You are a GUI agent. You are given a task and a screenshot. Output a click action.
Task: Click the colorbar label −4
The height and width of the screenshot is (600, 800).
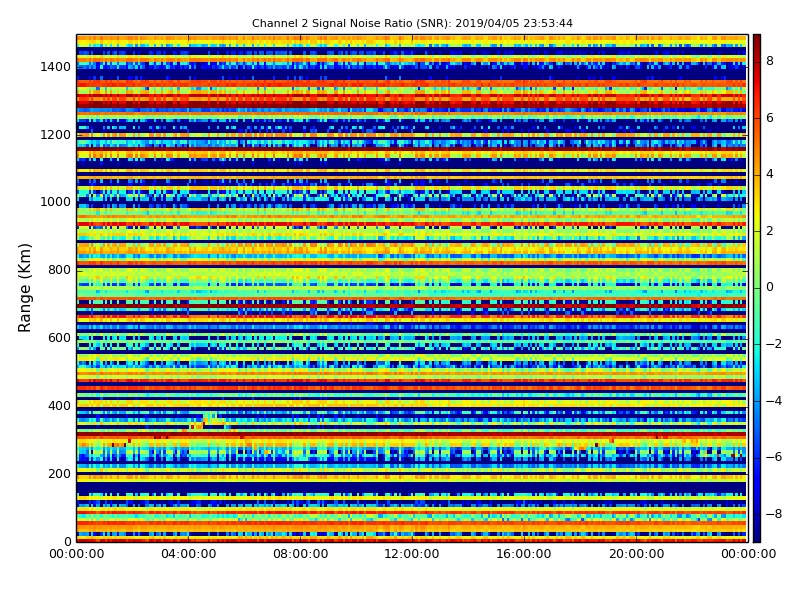(774, 401)
